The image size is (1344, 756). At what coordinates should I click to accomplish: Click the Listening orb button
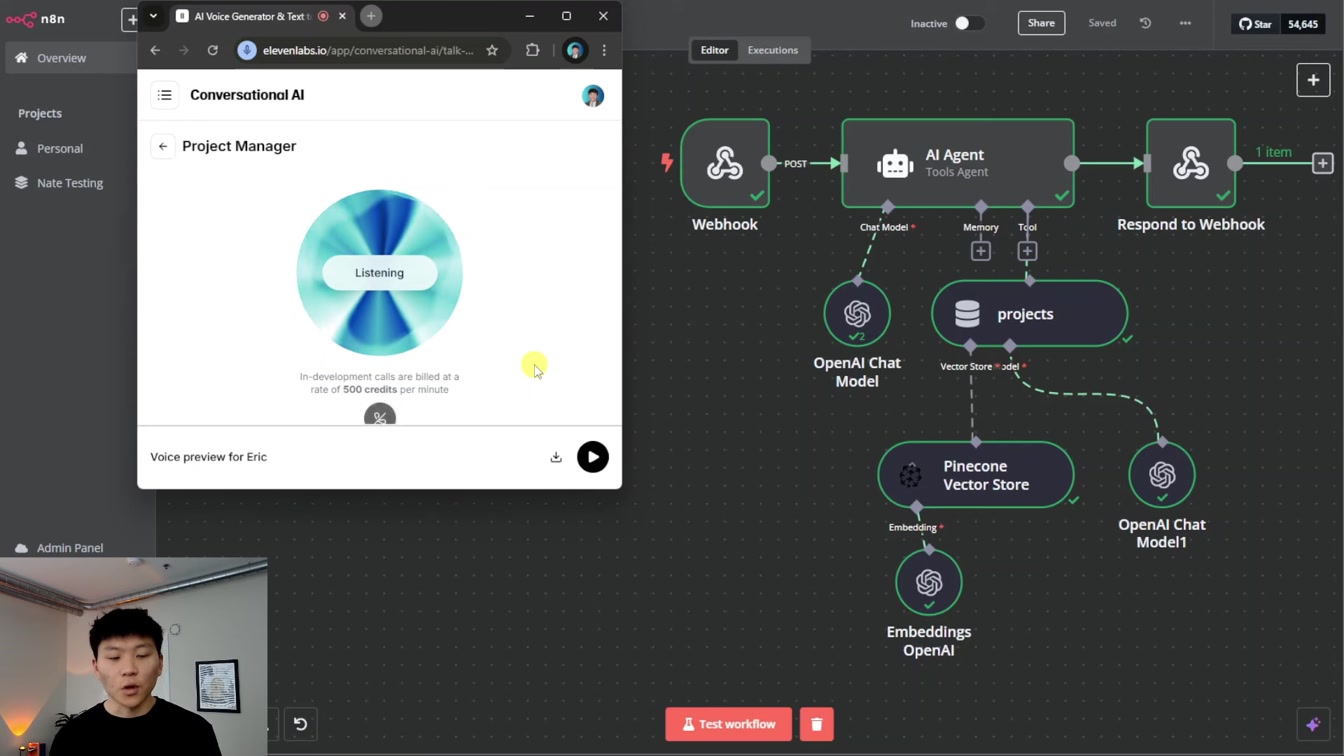click(380, 272)
